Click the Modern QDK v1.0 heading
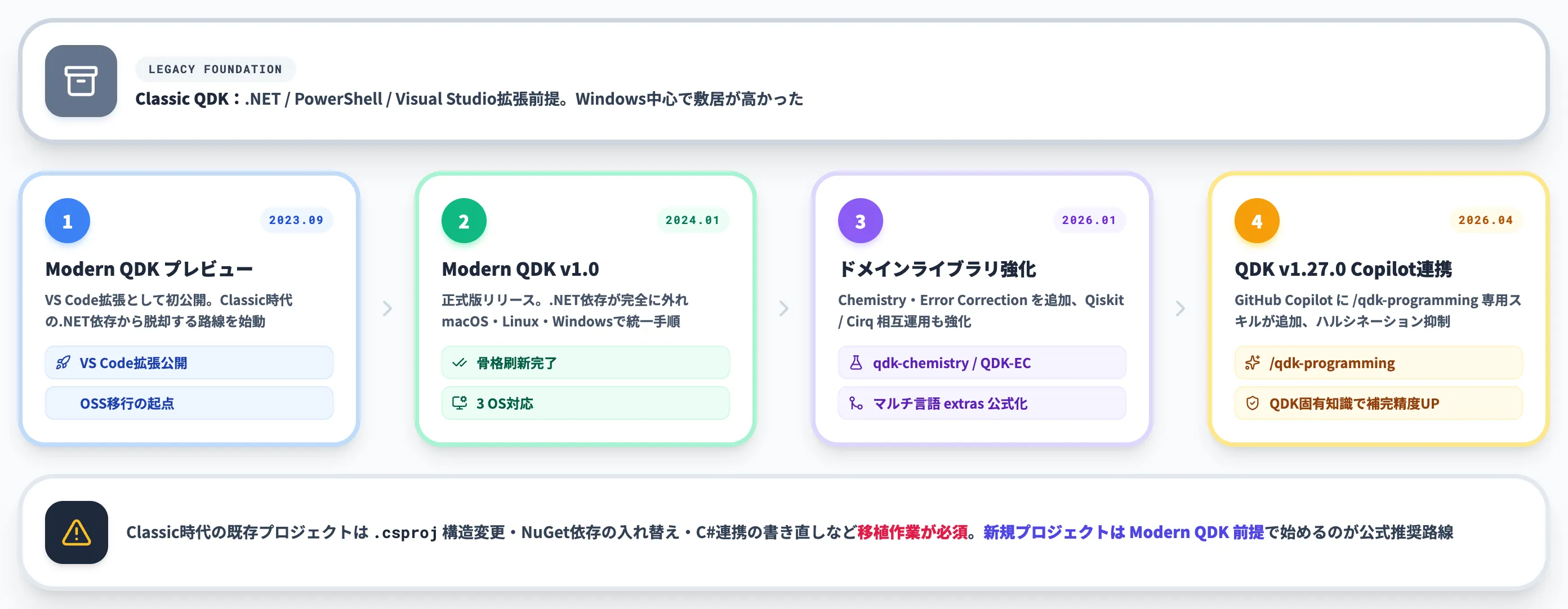1568x609 pixels. click(520, 269)
